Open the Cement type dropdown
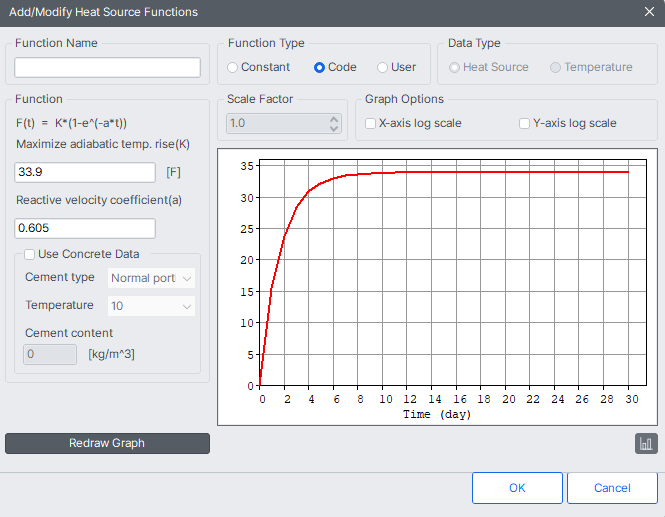Screen dimensions: 665x517 [151, 278]
